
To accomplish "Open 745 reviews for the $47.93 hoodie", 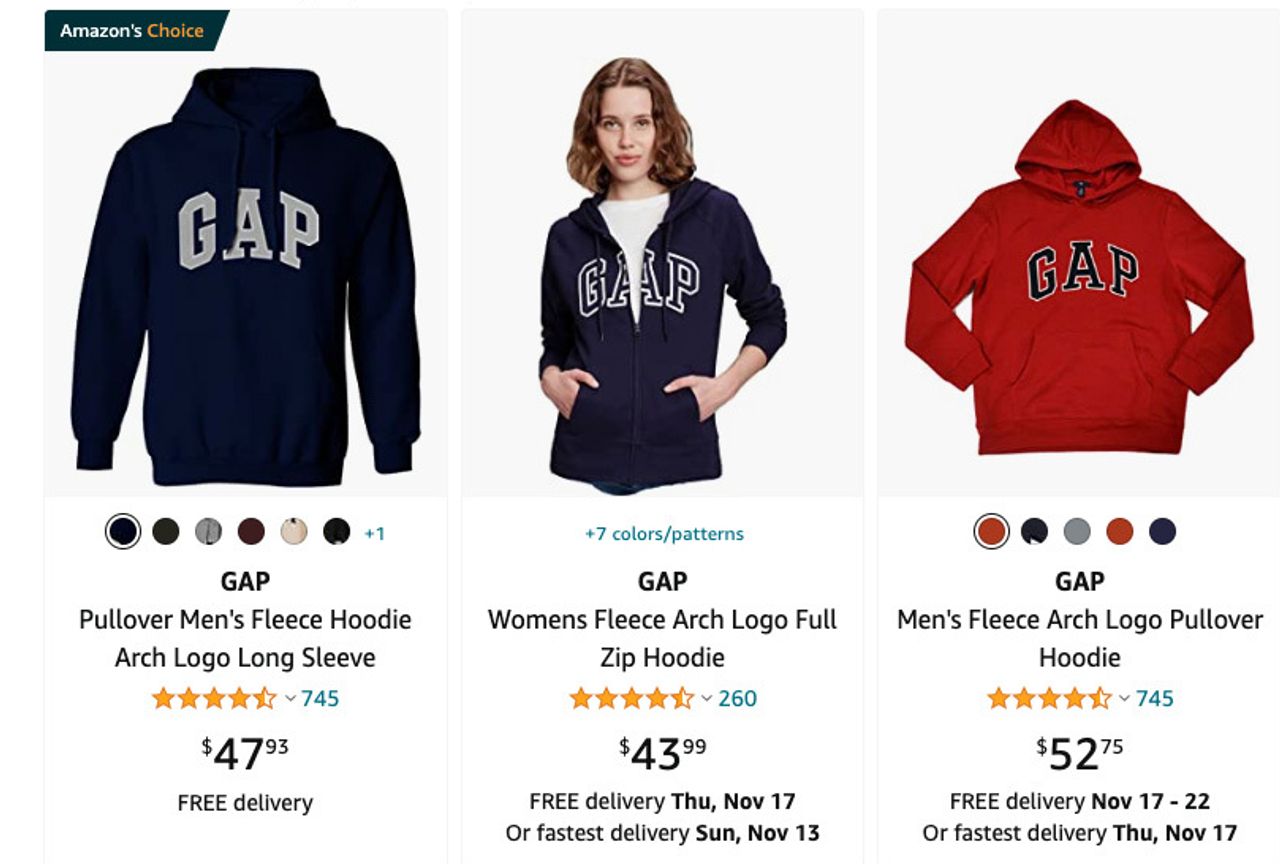I will coord(320,698).
